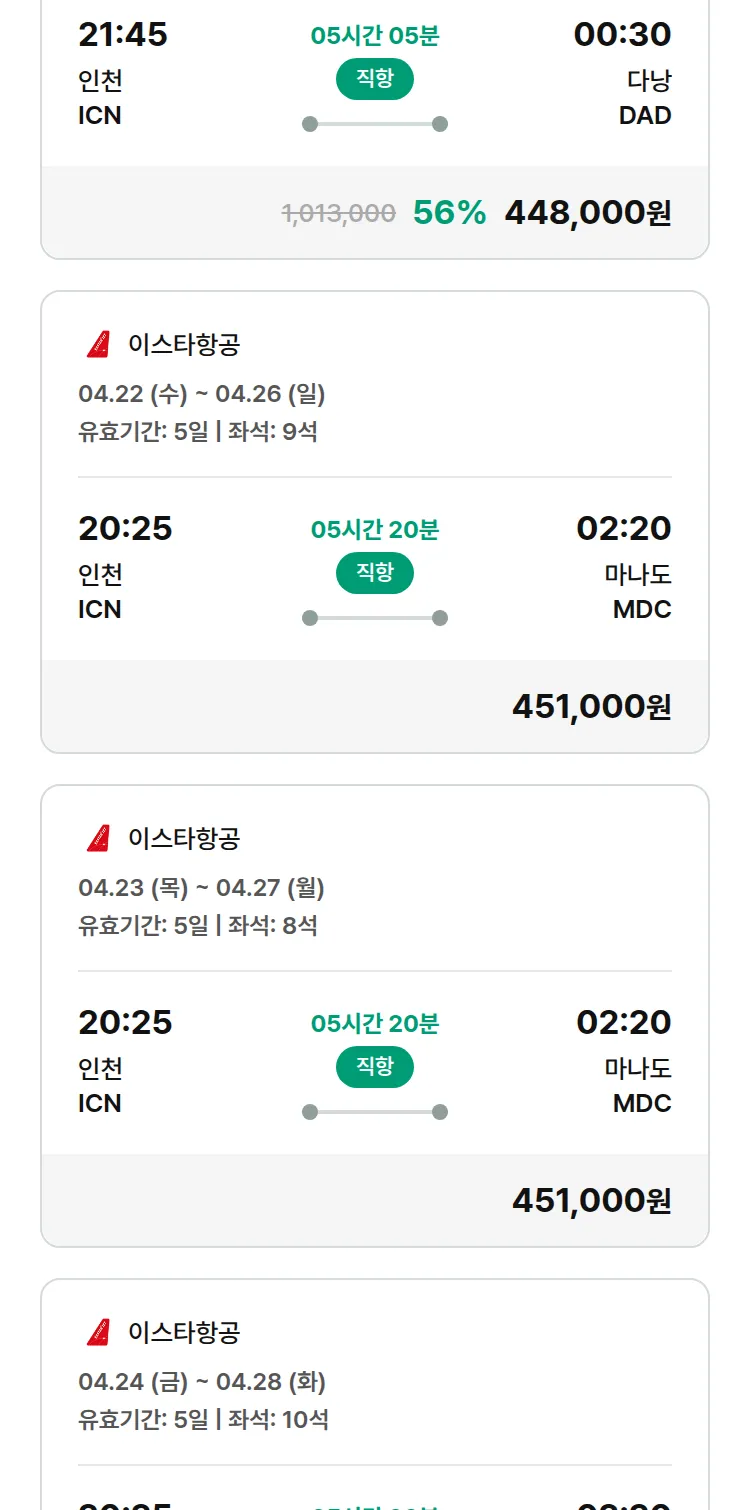
Task: Click the route line on the DAD flight
Action: 375,124
